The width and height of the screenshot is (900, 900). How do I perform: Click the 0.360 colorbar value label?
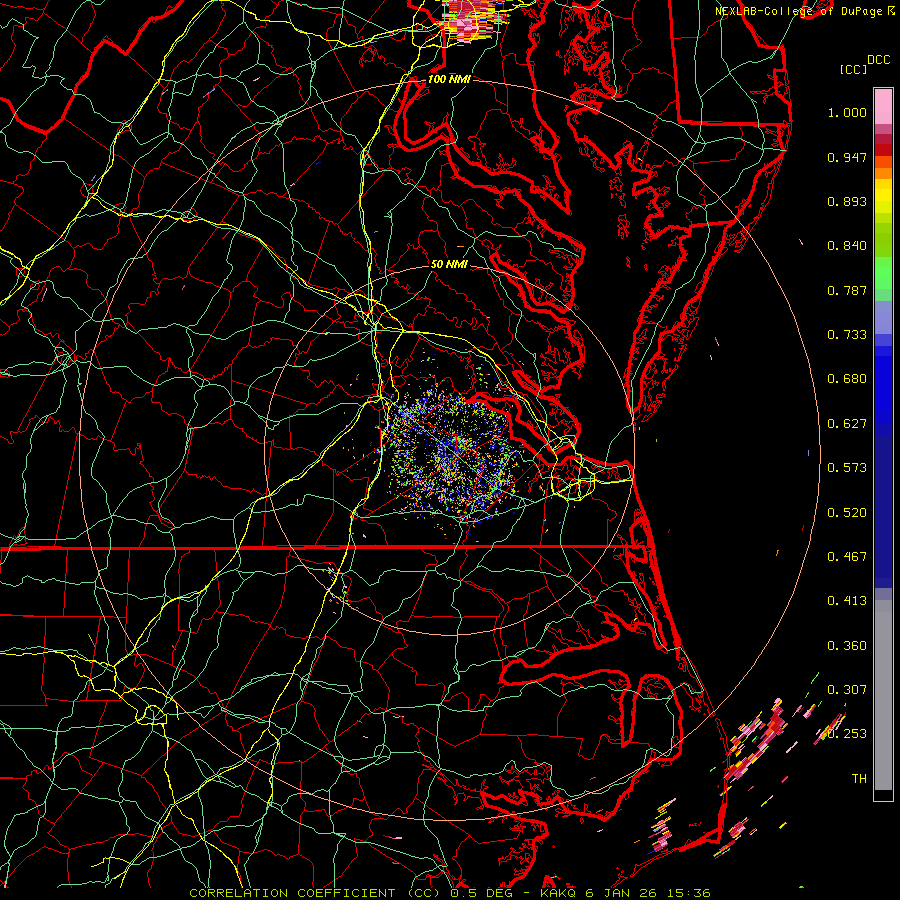tap(847, 646)
